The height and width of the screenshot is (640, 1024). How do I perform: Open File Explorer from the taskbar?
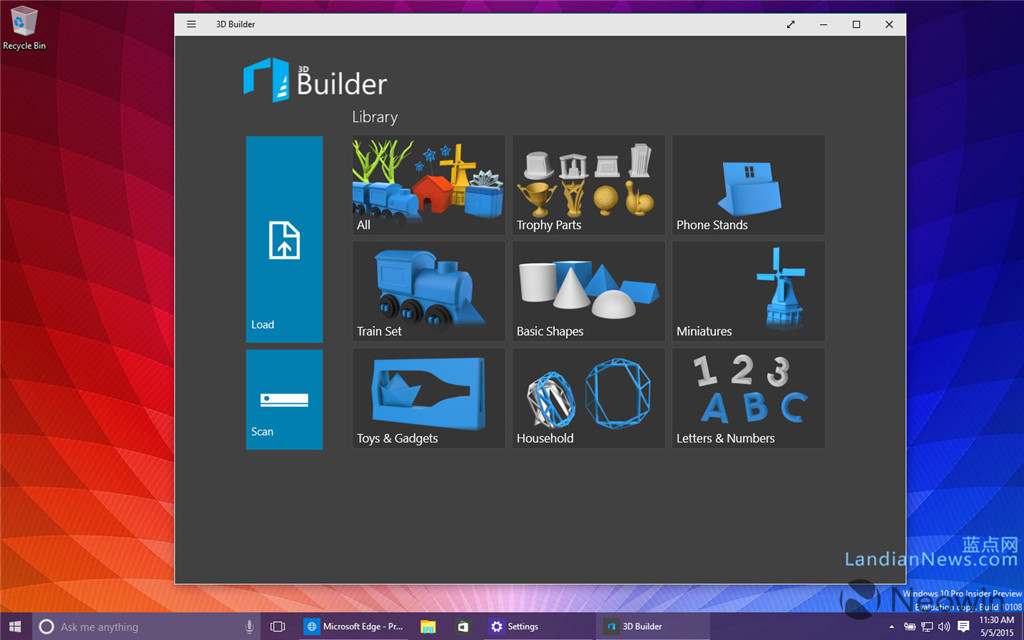pos(428,626)
